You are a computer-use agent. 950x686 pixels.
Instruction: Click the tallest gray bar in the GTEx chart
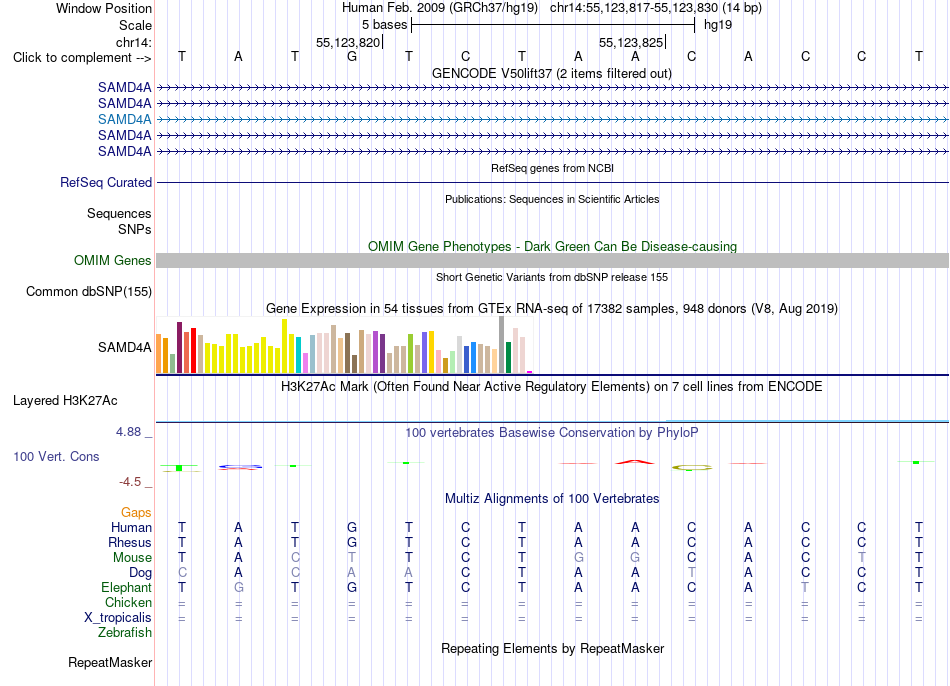pyautogui.click(x=502, y=344)
